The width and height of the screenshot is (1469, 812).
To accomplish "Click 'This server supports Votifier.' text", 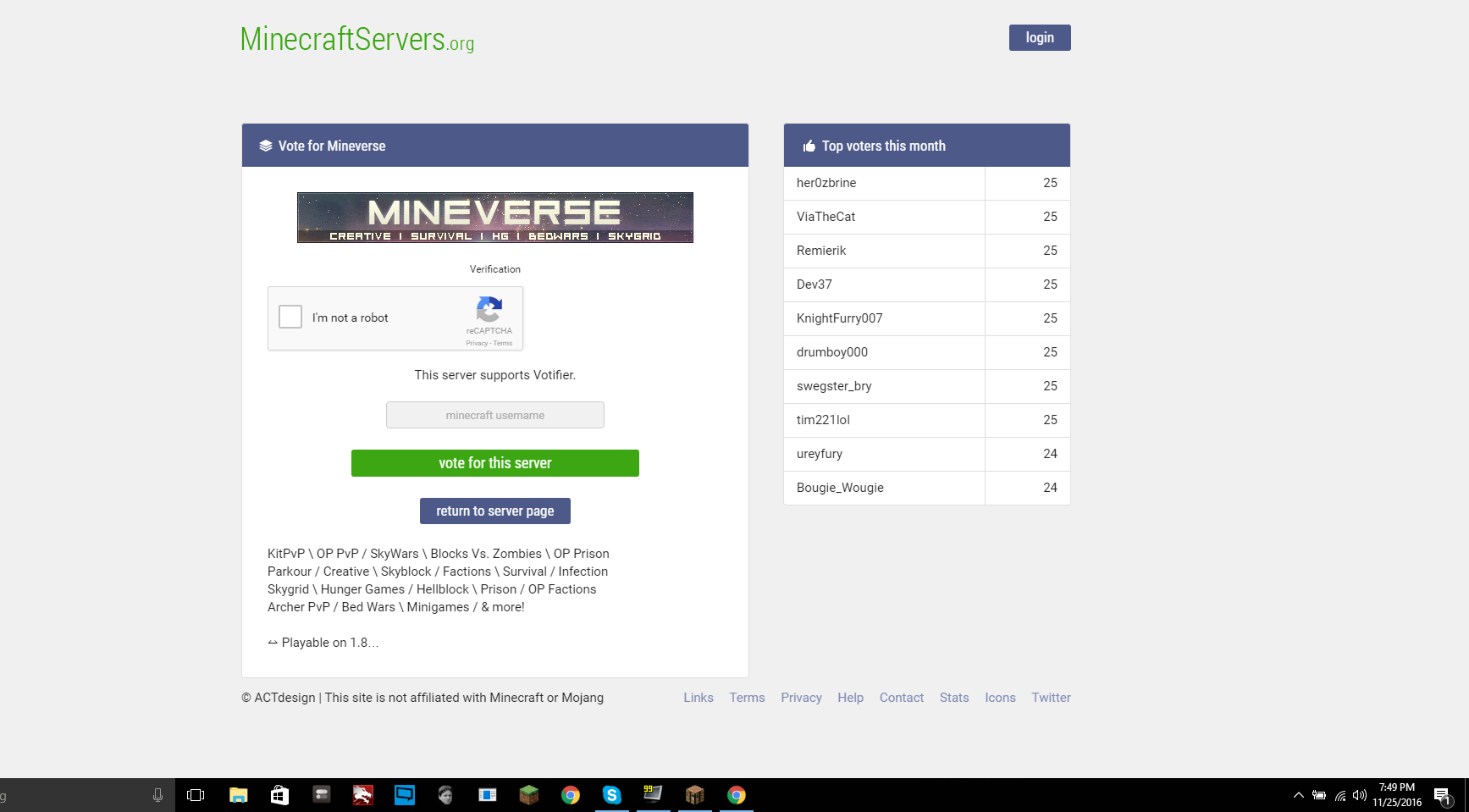I will point(495,375).
